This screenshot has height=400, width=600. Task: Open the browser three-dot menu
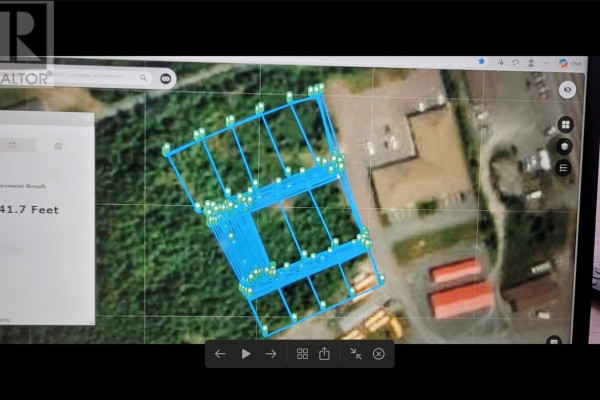pos(546,63)
